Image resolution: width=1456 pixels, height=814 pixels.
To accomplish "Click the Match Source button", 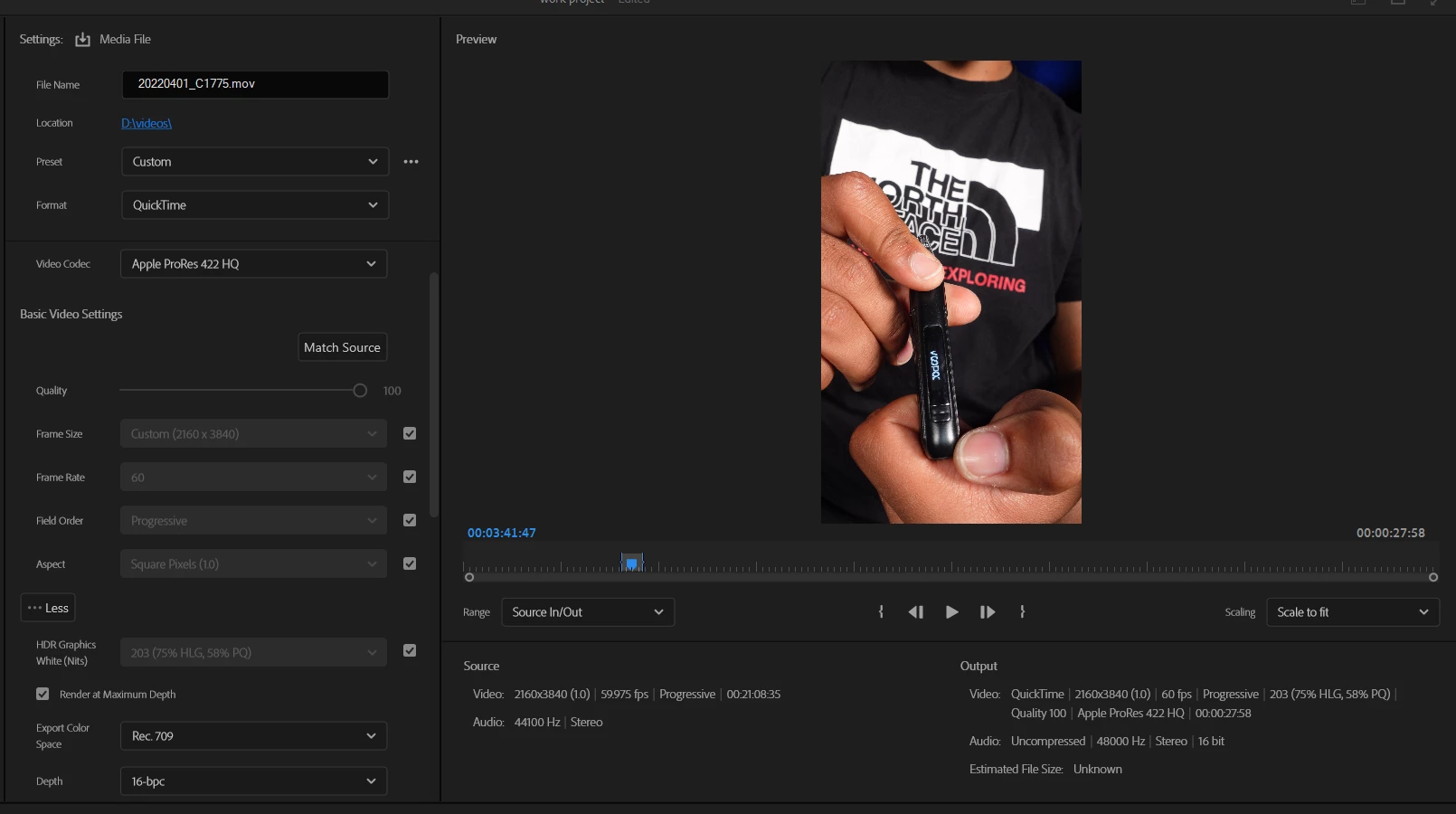I will pos(343,347).
